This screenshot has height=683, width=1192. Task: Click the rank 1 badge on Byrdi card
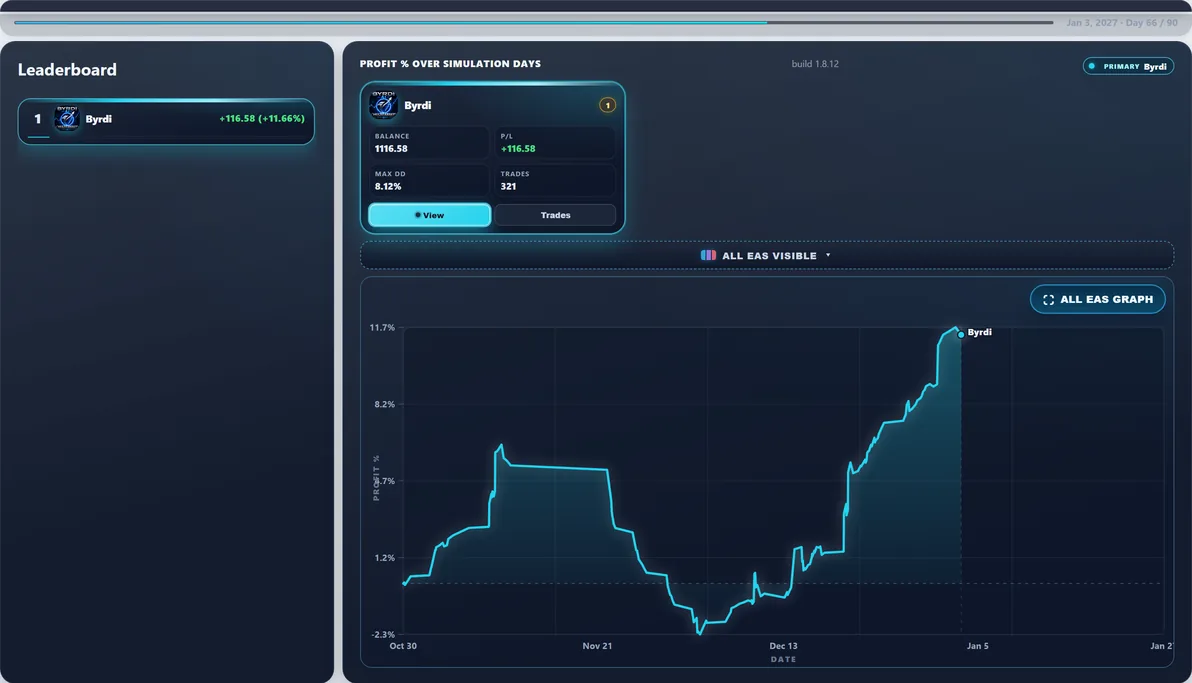pyautogui.click(x=607, y=105)
